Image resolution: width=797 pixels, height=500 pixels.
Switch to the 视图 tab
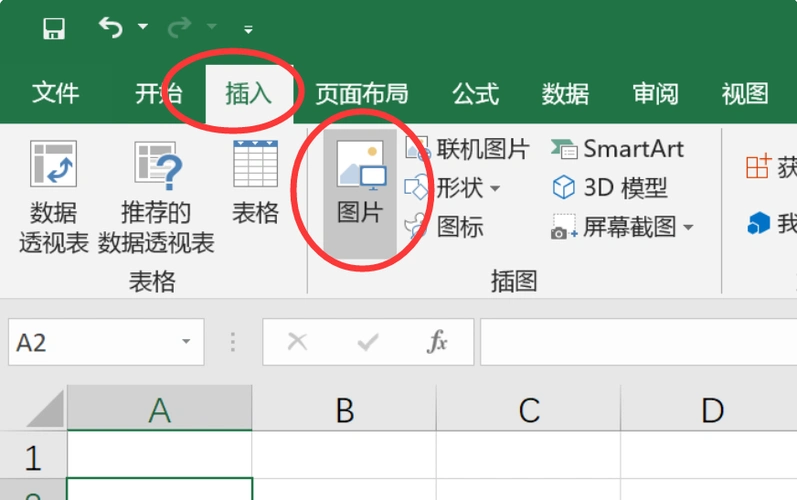[x=745, y=93]
